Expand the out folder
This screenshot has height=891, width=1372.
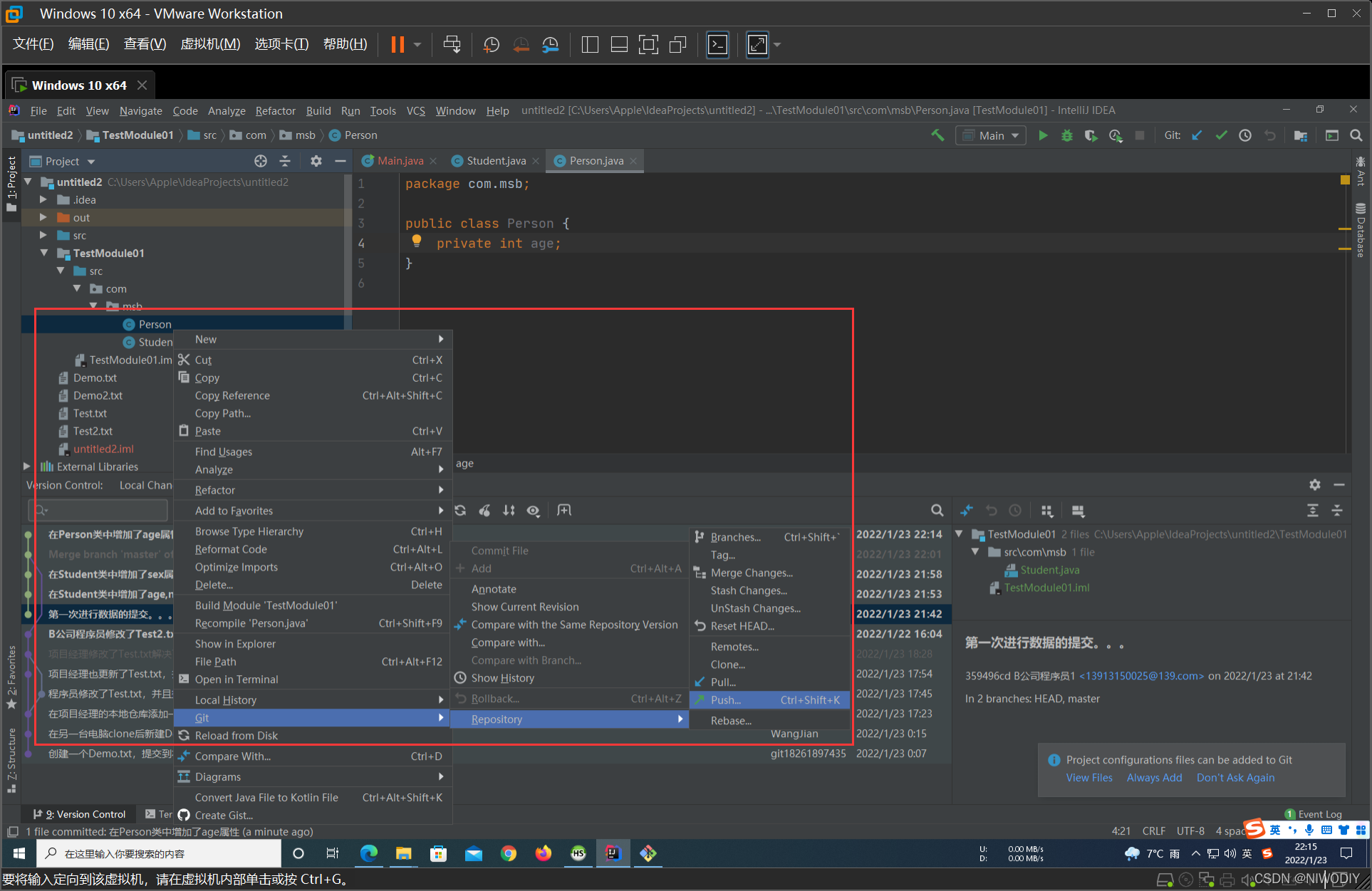(43, 217)
